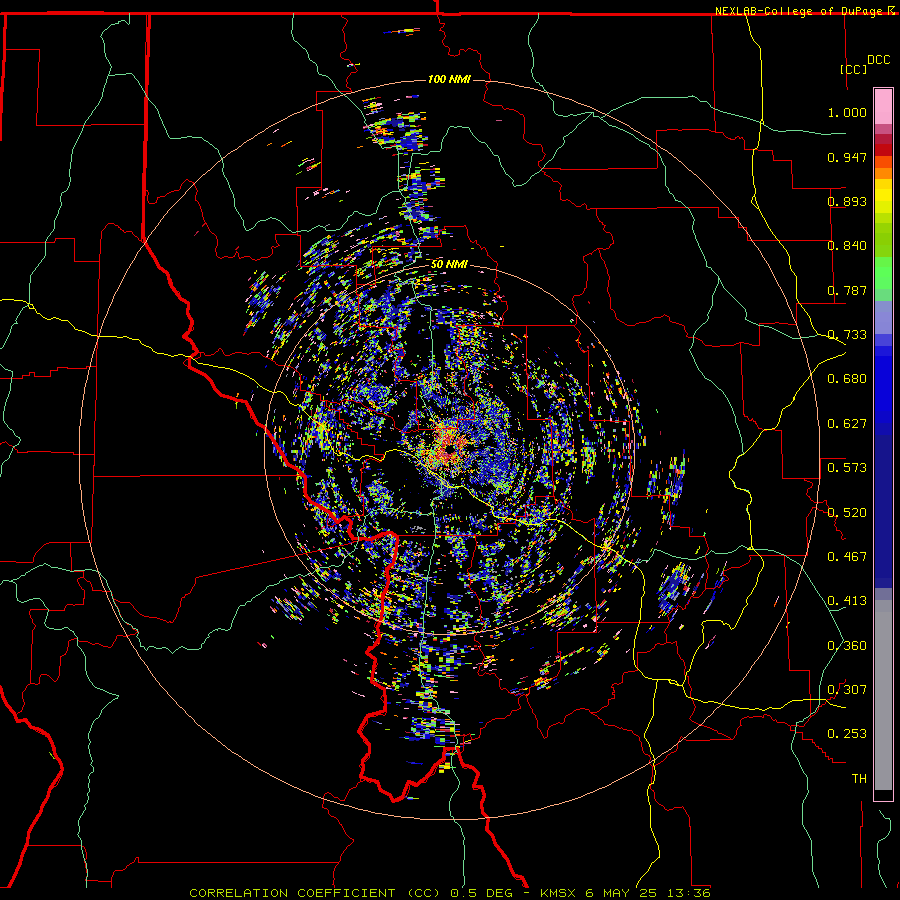This screenshot has height=900, width=900.
Task: Click the [CC] label near the color scale
Action: click(x=853, y=69)
